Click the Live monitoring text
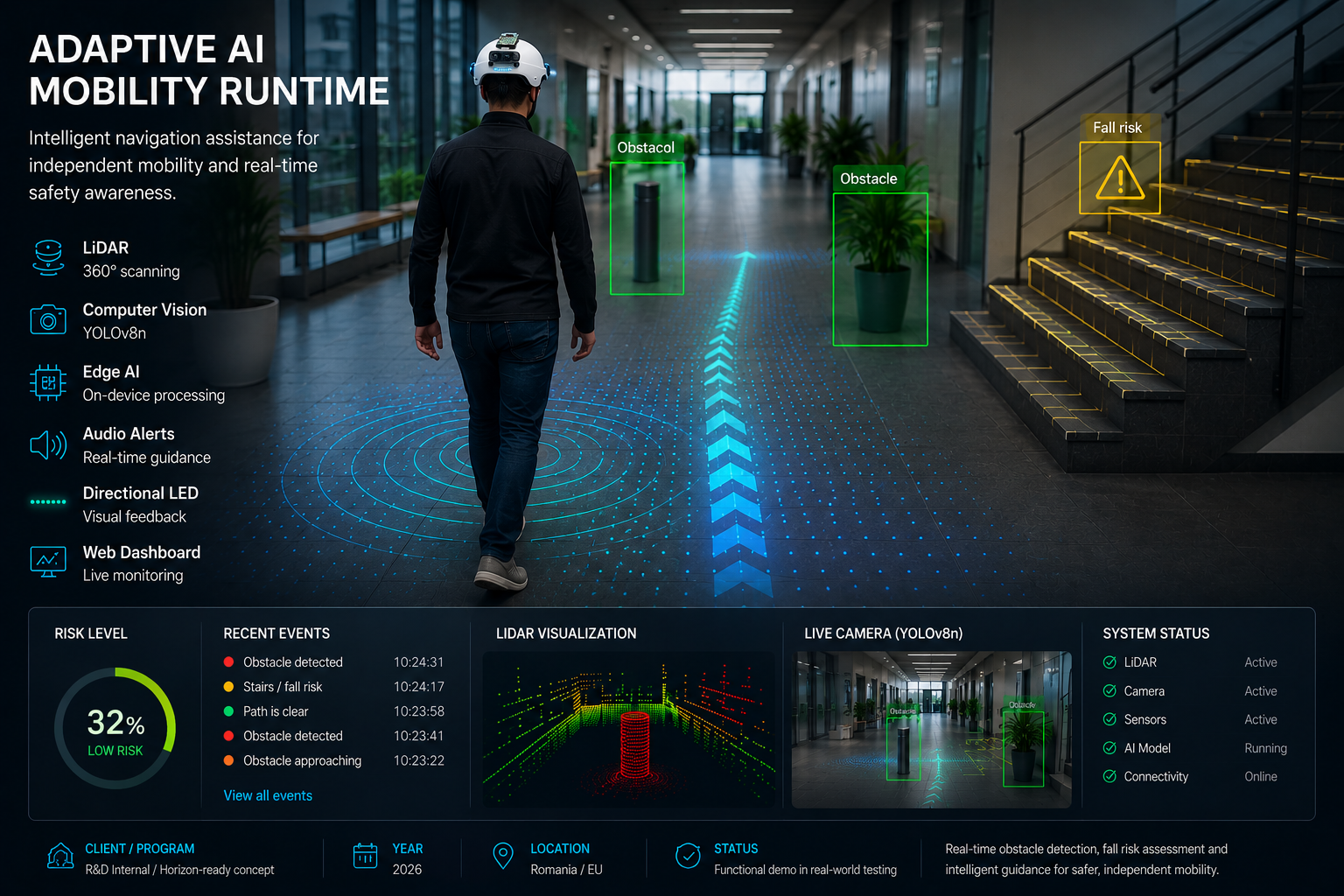Screen dimensions: 1344x896 133,576
